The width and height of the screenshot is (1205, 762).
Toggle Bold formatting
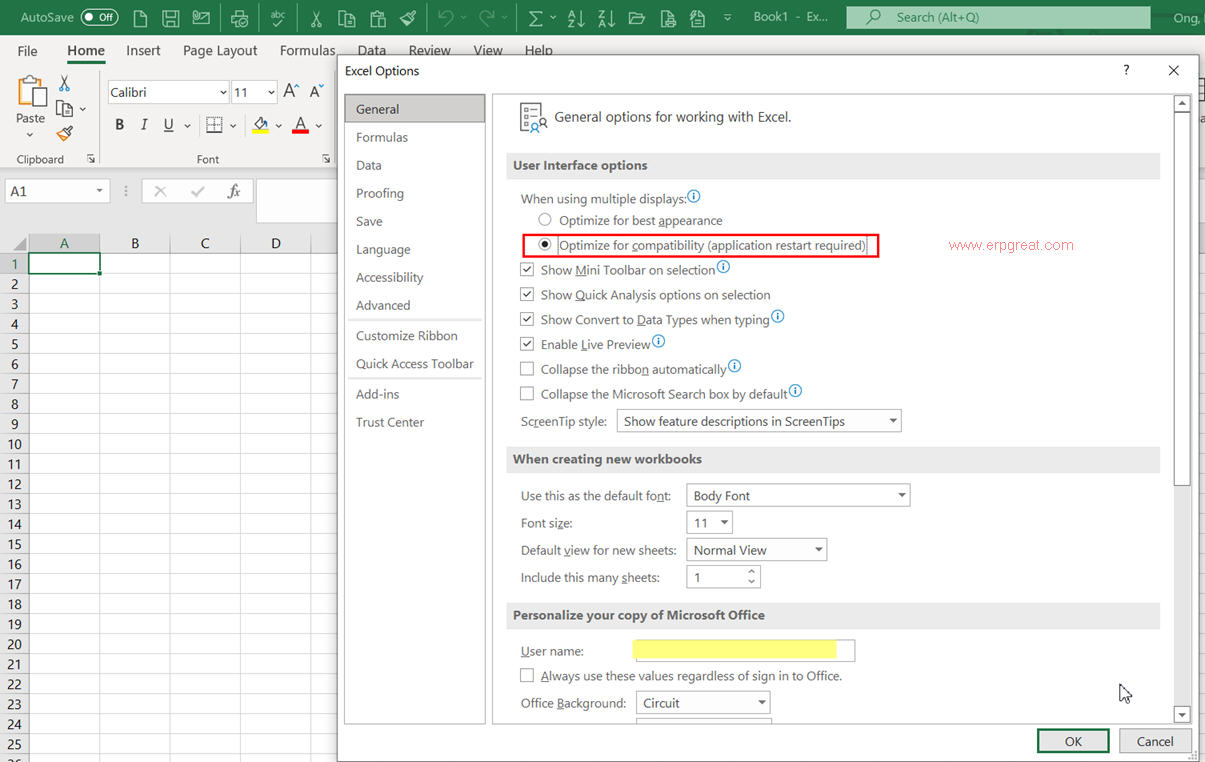pyautogui.click(x=120, y=125)
